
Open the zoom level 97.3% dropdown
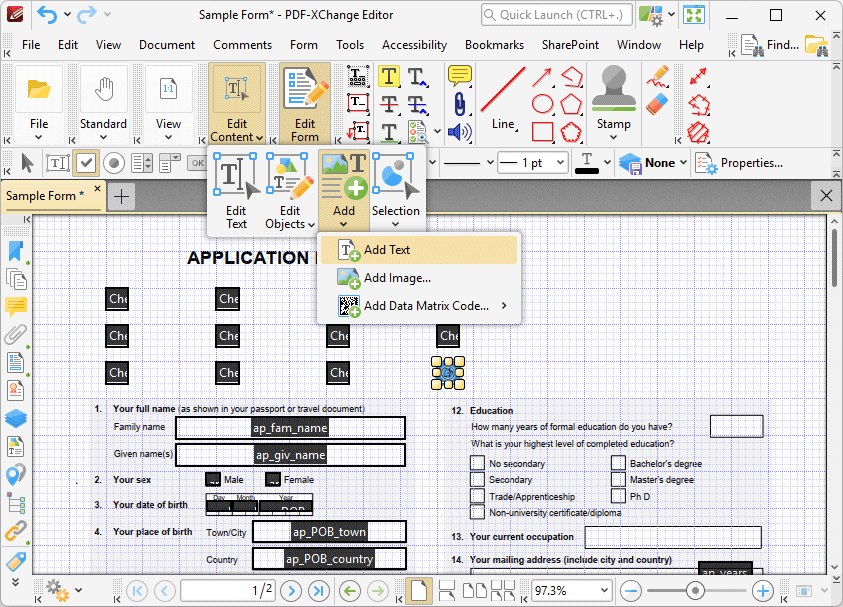pyautogui.click(x=604, y=591)
